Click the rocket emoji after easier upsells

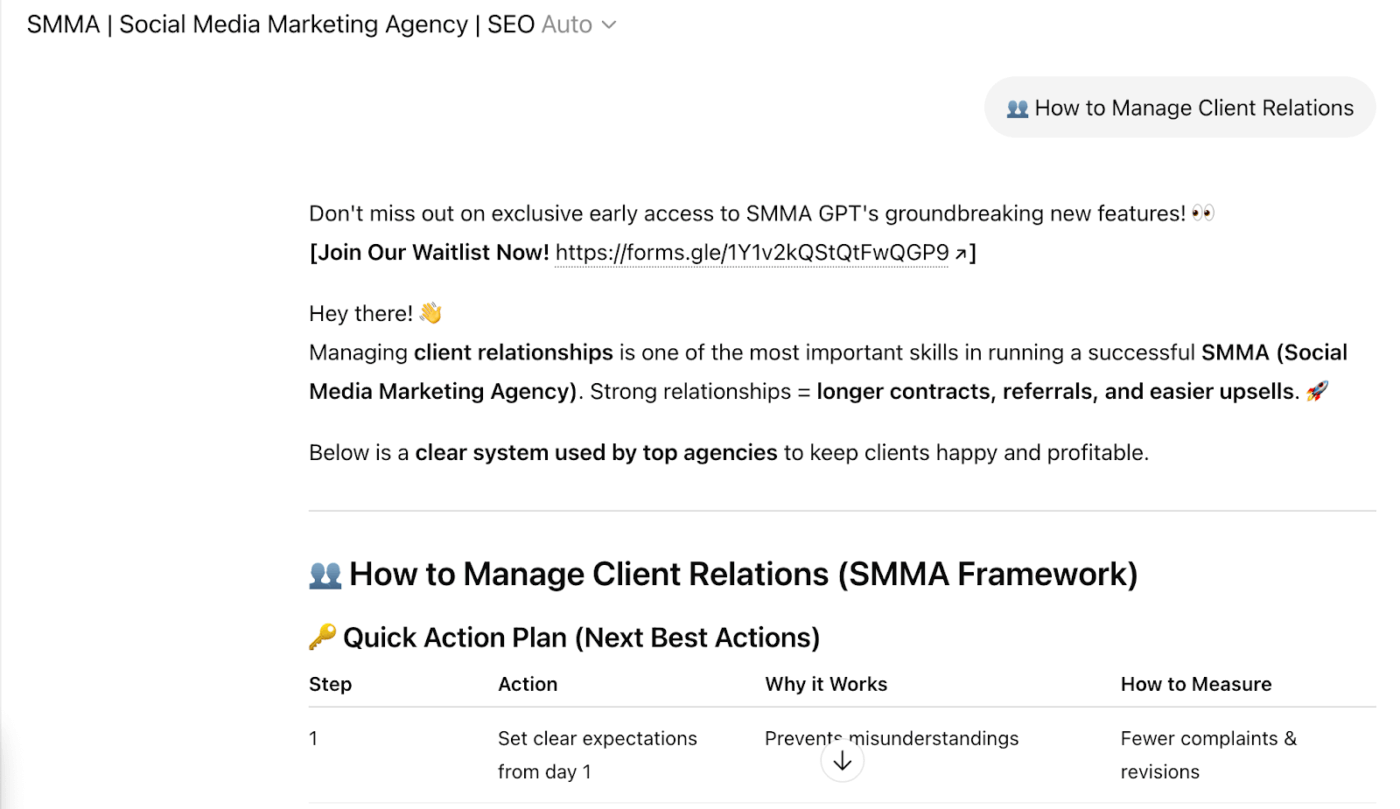pyautogui.click(x=1318, y=390)
